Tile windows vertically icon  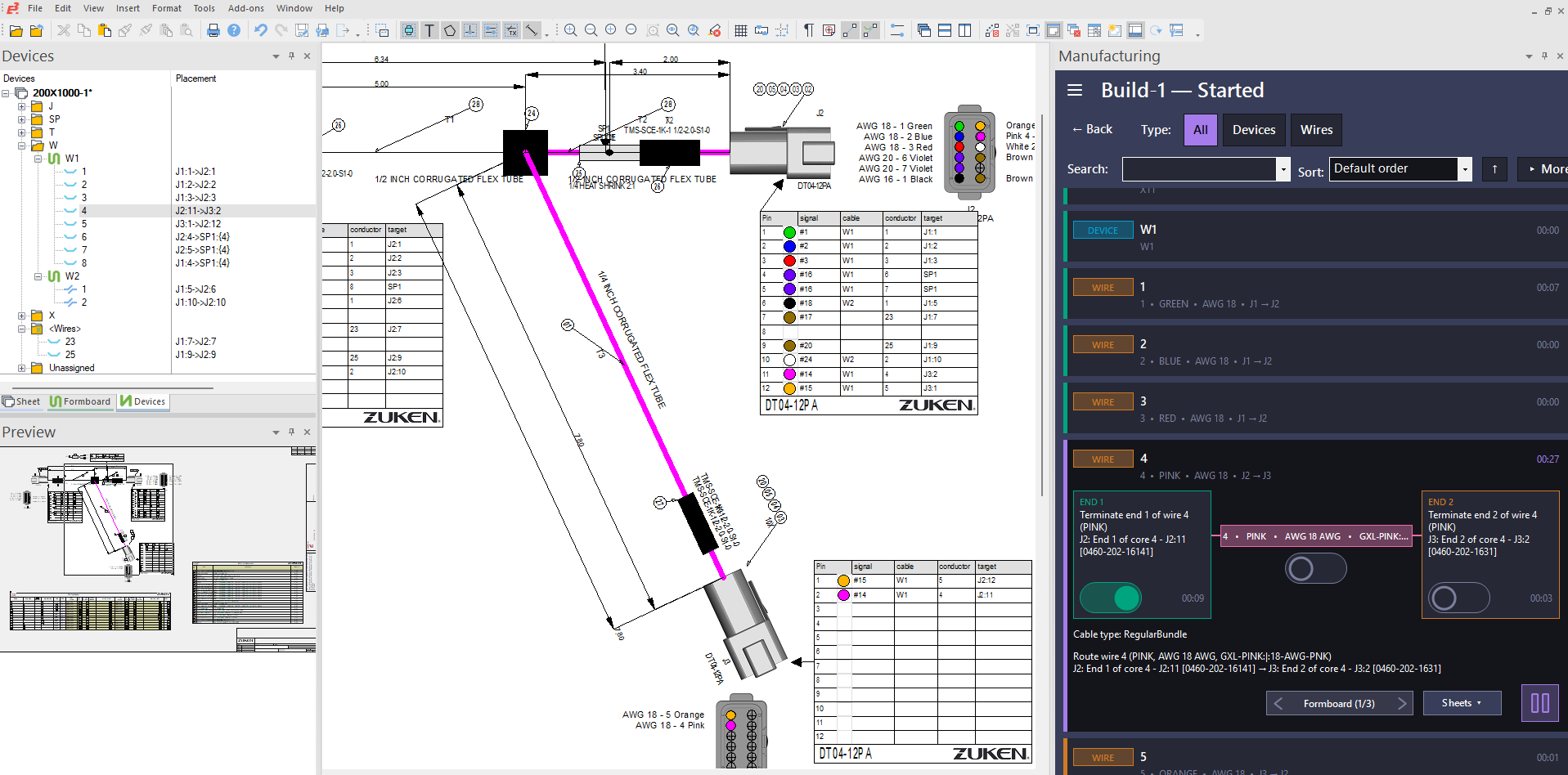click(965, 30)
